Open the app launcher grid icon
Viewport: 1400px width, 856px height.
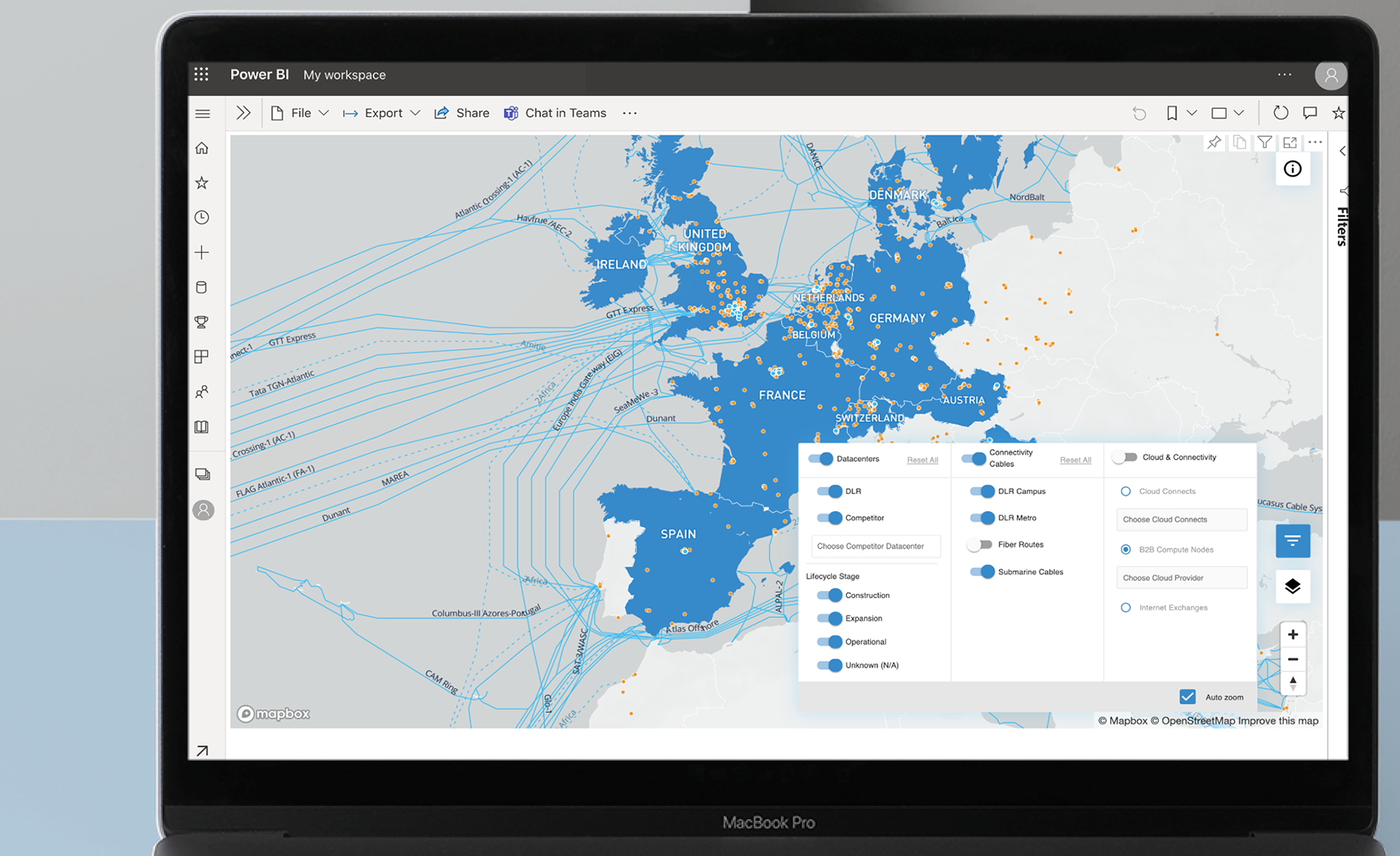click(x=201, y=74)
